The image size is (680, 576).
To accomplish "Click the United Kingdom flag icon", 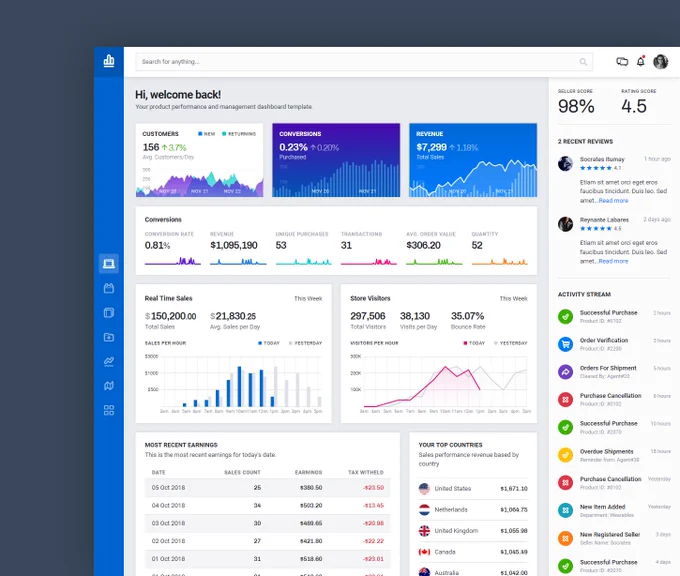I will point(424,530).
